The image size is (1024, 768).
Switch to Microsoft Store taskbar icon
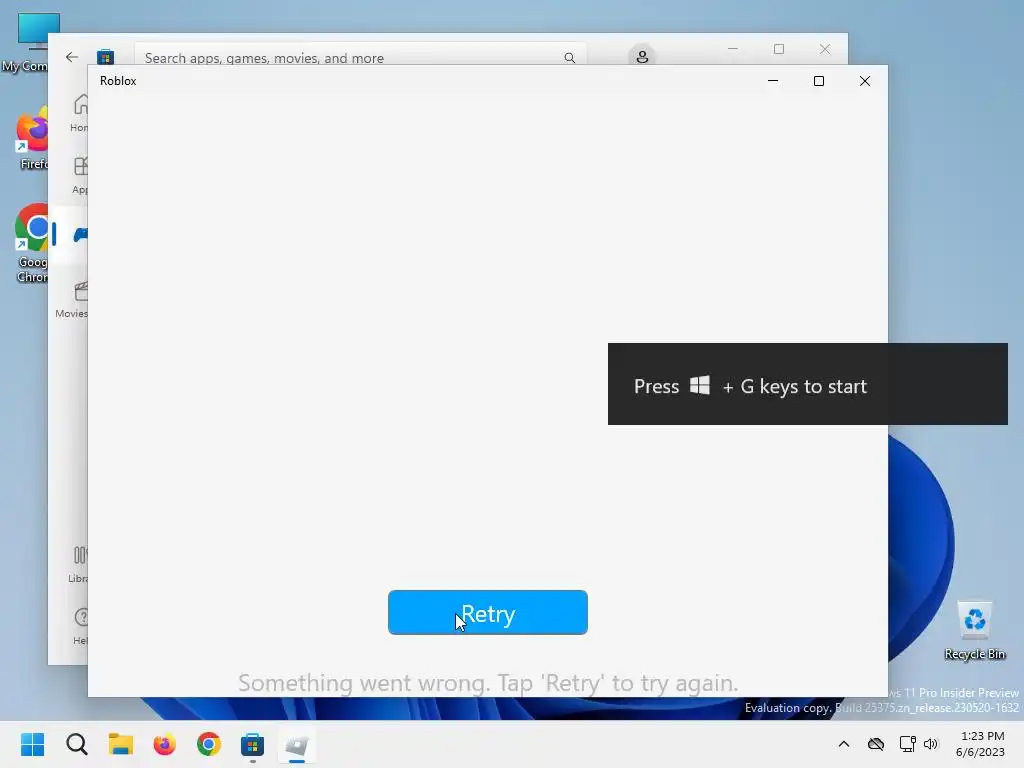click(252, 744)
